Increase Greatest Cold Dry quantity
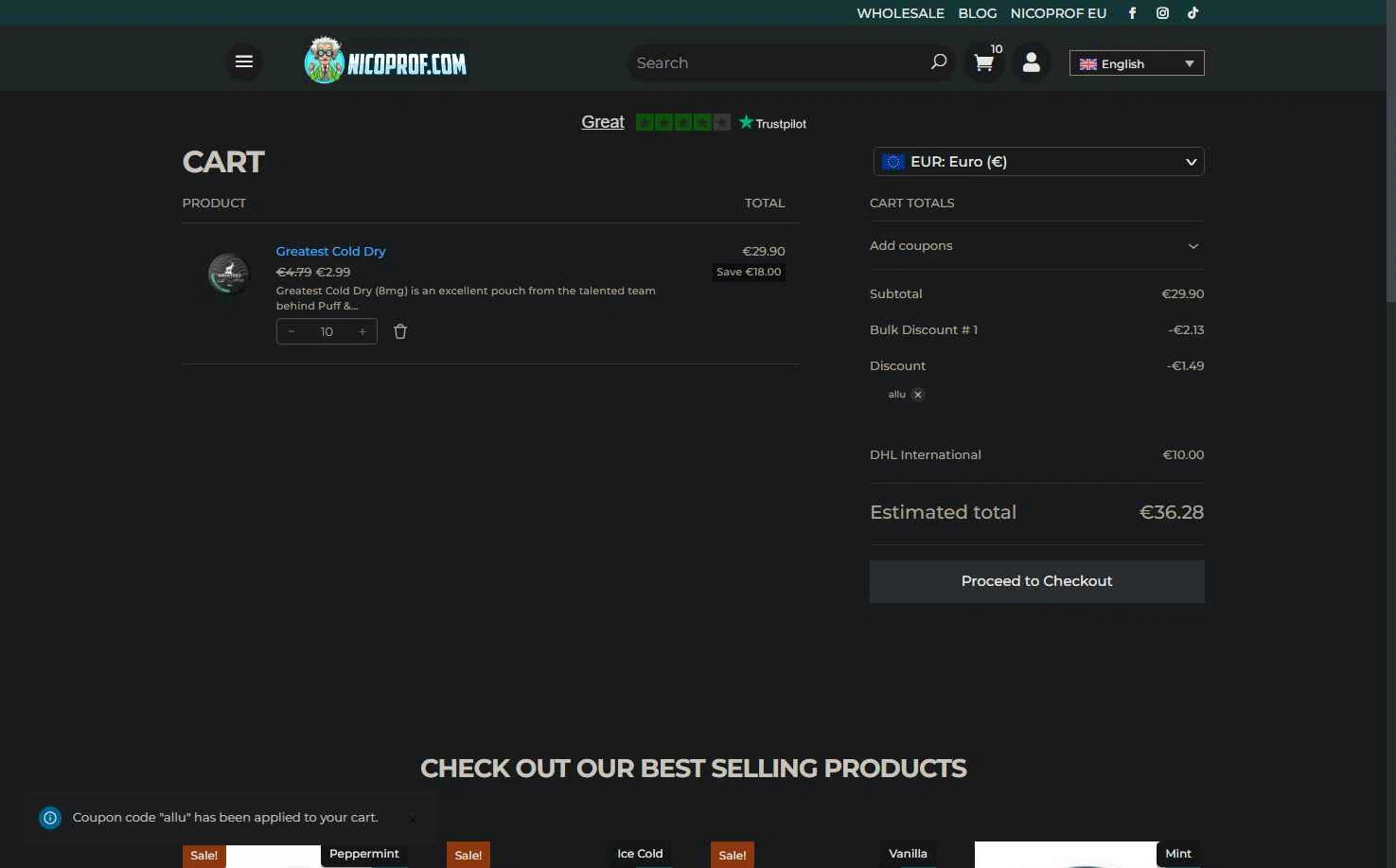Image resolution: width=1396 pixels, height=868 pixels. pyautogui.click(x=362, y=331)
